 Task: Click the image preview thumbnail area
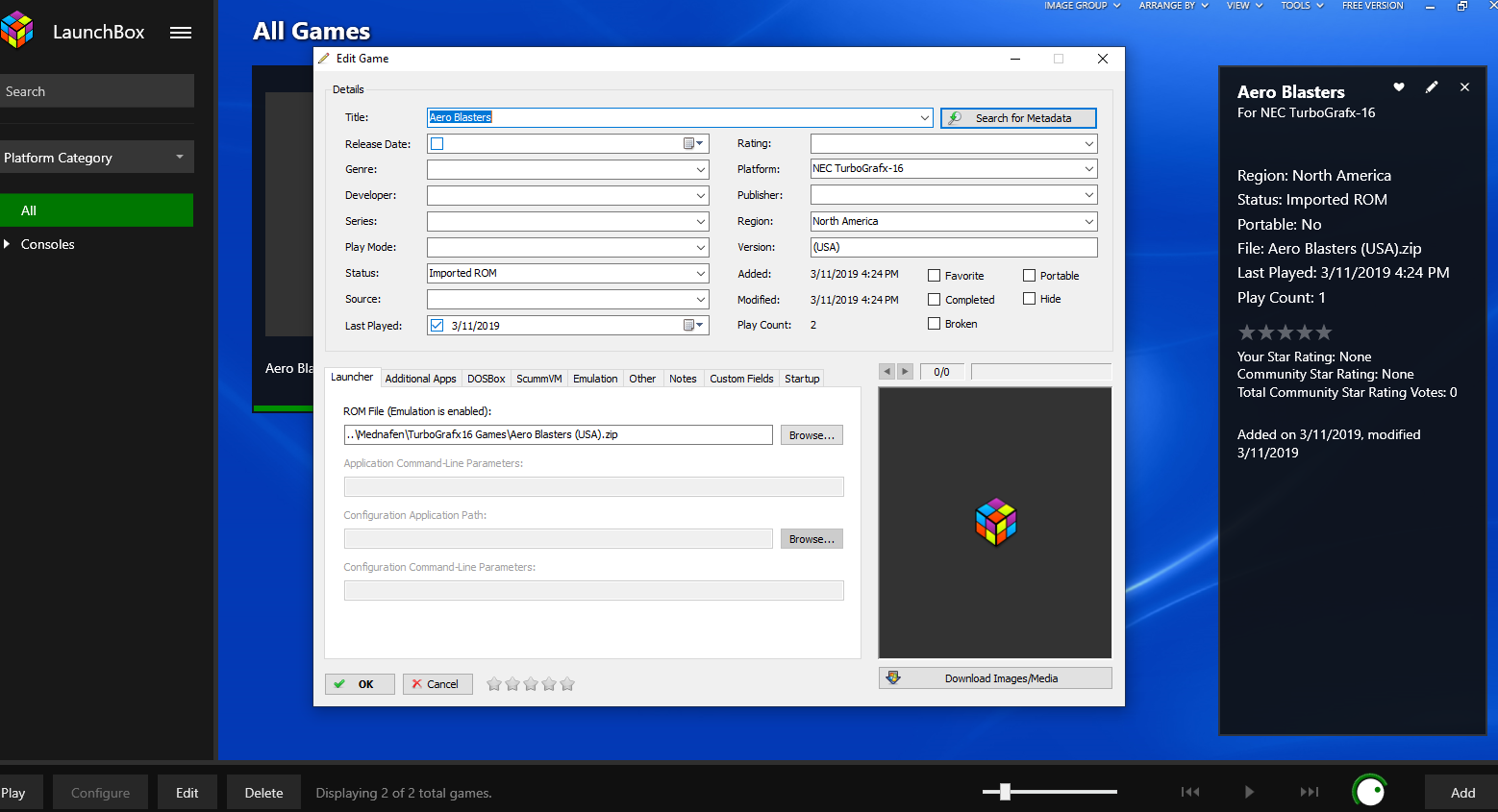tap(995, 522)
